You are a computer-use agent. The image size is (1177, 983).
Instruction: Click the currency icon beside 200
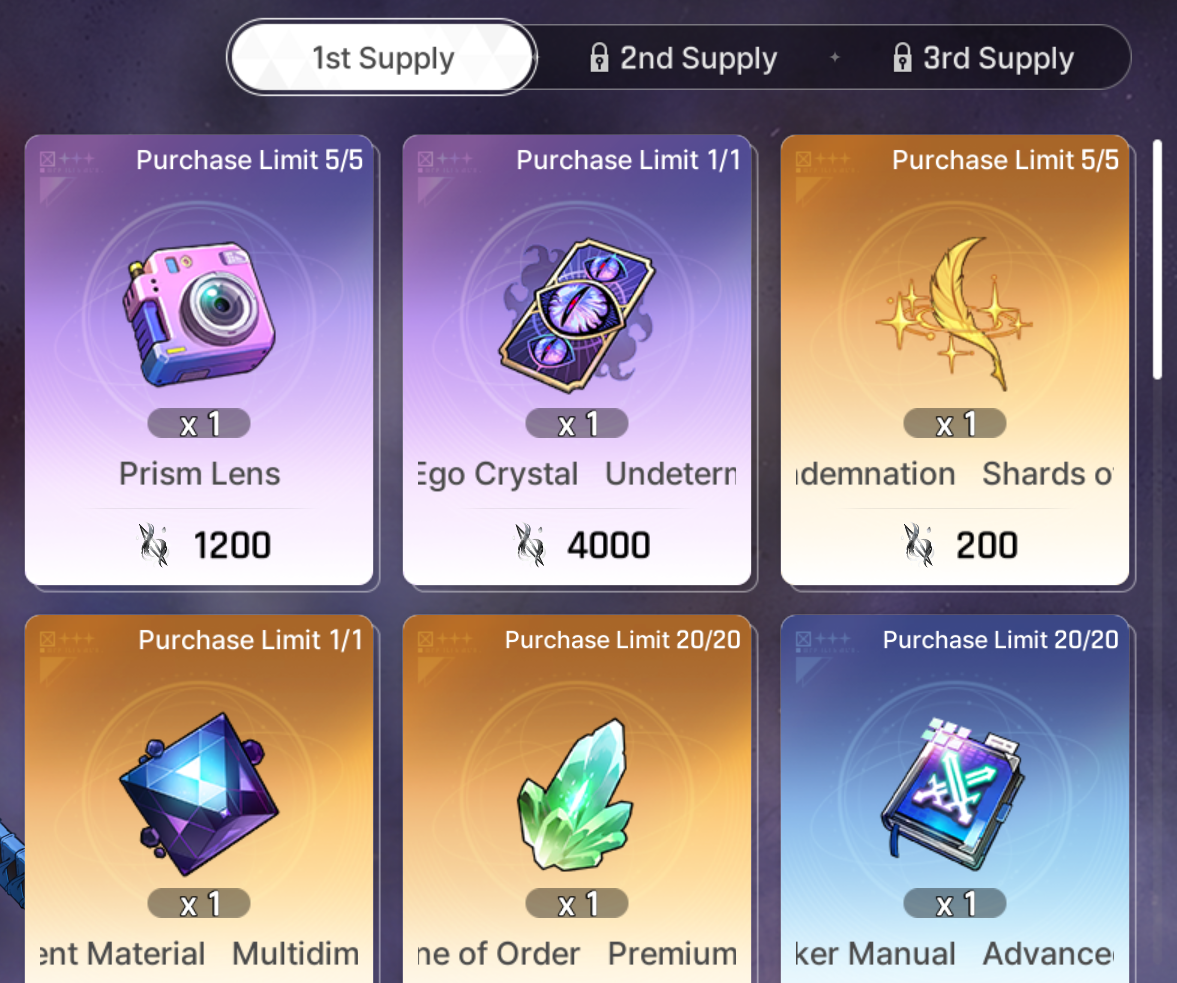tap(917, 545)
